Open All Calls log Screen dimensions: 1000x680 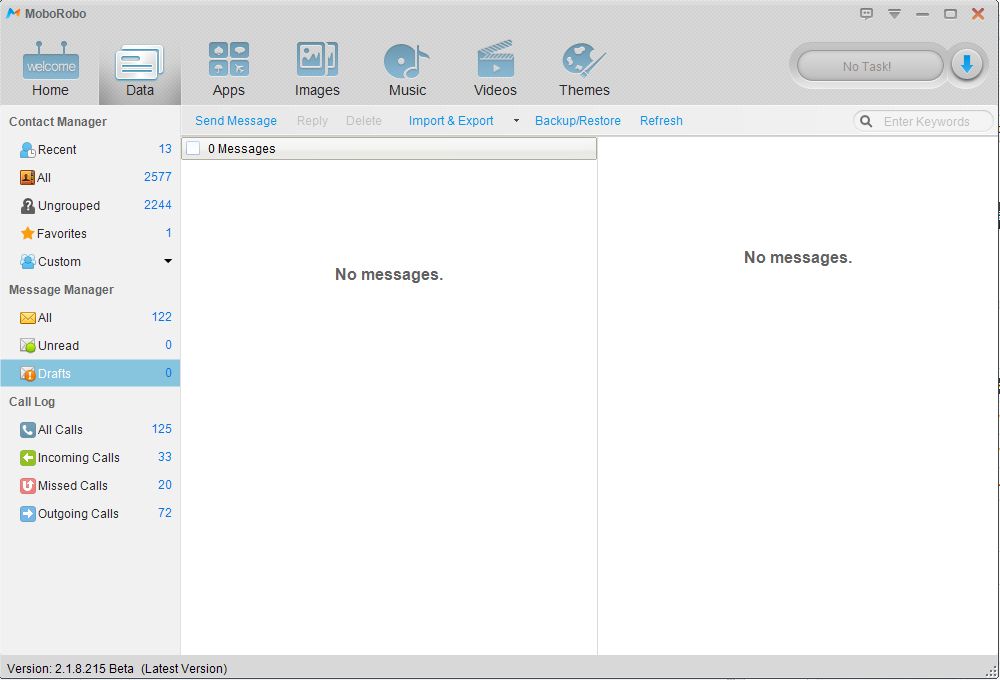[90, 429]
